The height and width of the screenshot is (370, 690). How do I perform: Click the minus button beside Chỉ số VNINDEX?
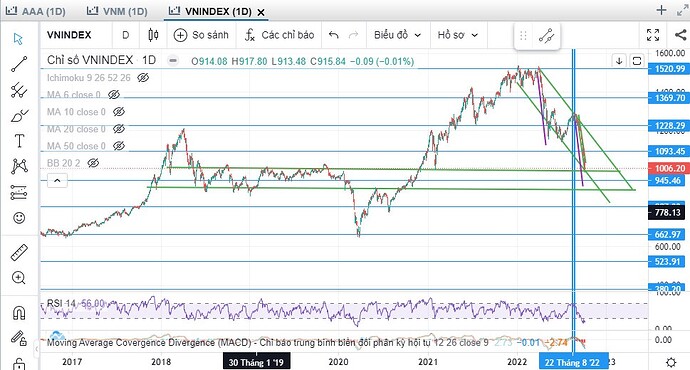[x=173, y=60]
